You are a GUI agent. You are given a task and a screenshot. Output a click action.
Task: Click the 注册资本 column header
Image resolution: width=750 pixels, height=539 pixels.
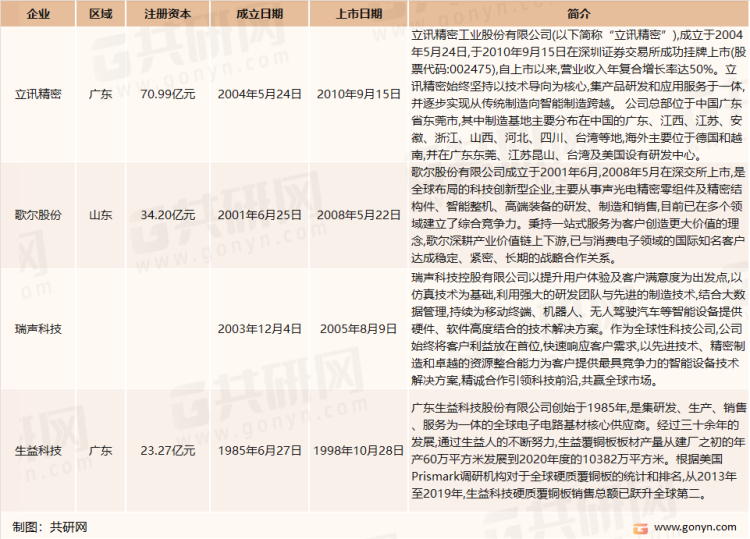coord(167,14)
